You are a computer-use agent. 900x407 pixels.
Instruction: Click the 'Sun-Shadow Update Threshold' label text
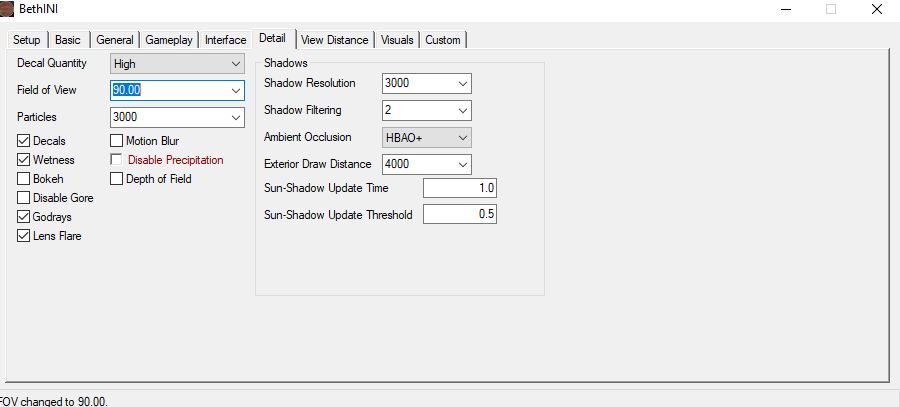point(338,215)
